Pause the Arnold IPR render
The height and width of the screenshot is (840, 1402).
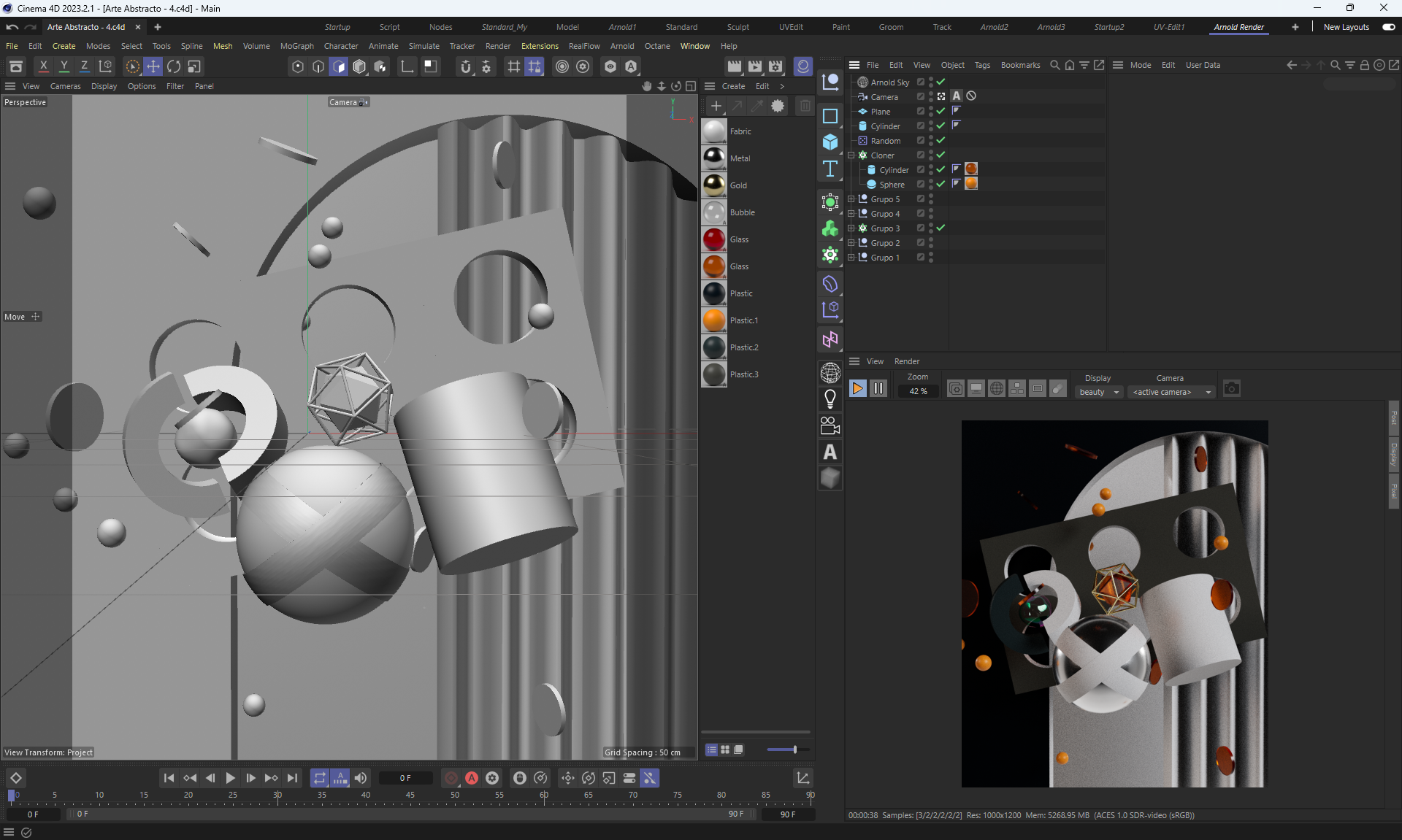878,389
